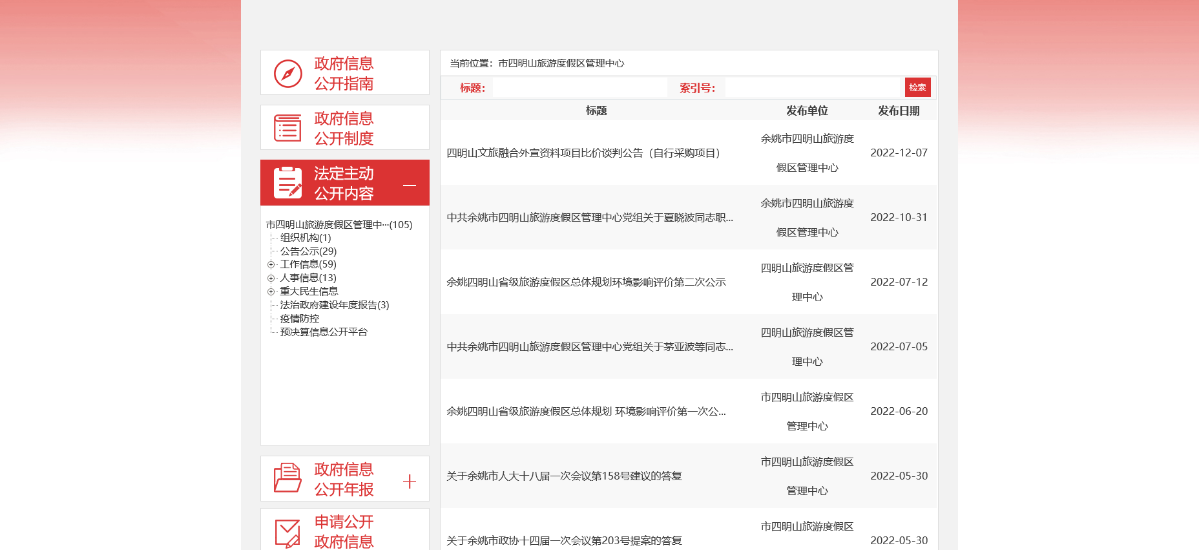Click date cell 2022-10-31

[899, 217]
